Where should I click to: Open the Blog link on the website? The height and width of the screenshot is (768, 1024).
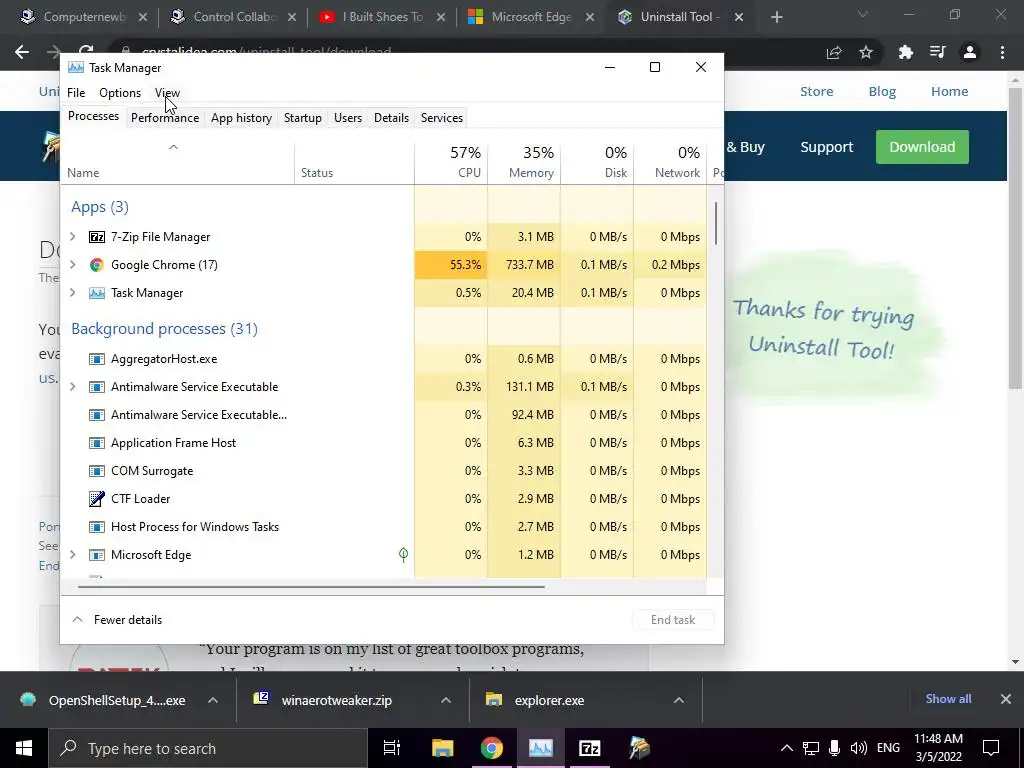pyautogui.click(x=882, y=91)
